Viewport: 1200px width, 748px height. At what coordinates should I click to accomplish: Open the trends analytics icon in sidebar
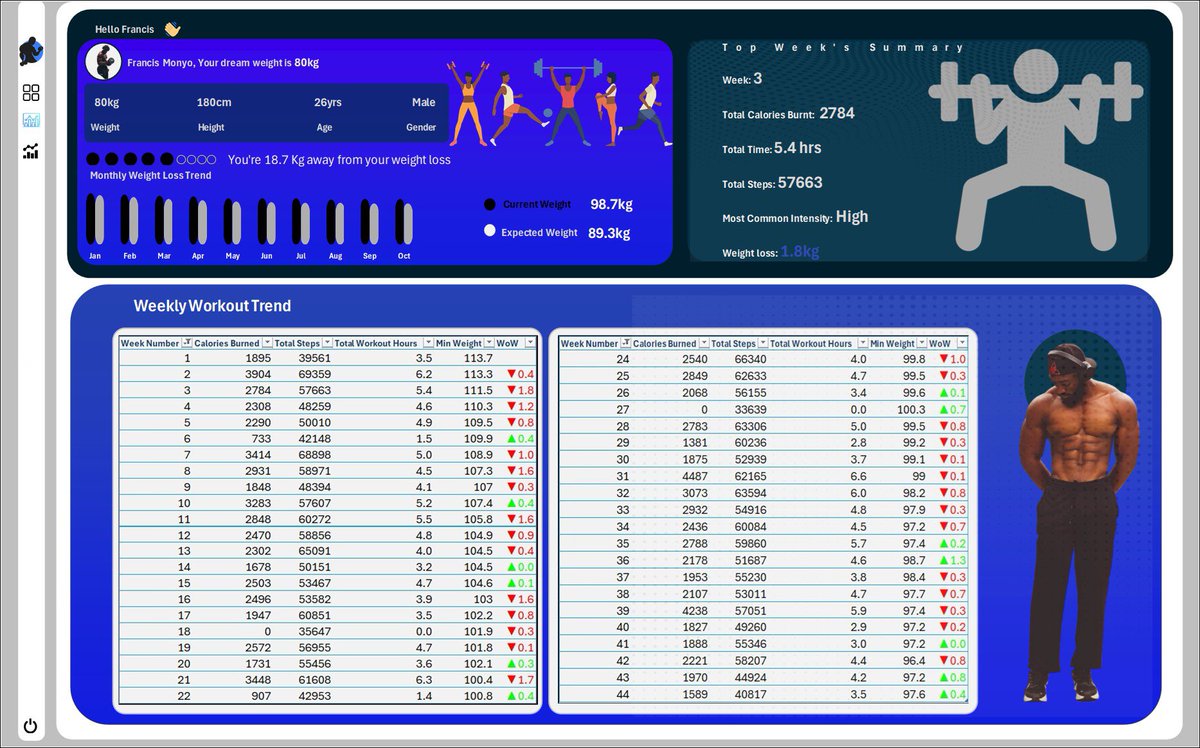(x=30, y=151)
